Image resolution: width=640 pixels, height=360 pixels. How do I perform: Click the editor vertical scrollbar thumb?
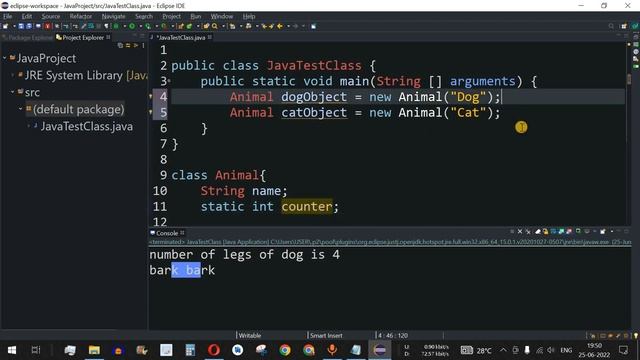(x=629, y=78)
